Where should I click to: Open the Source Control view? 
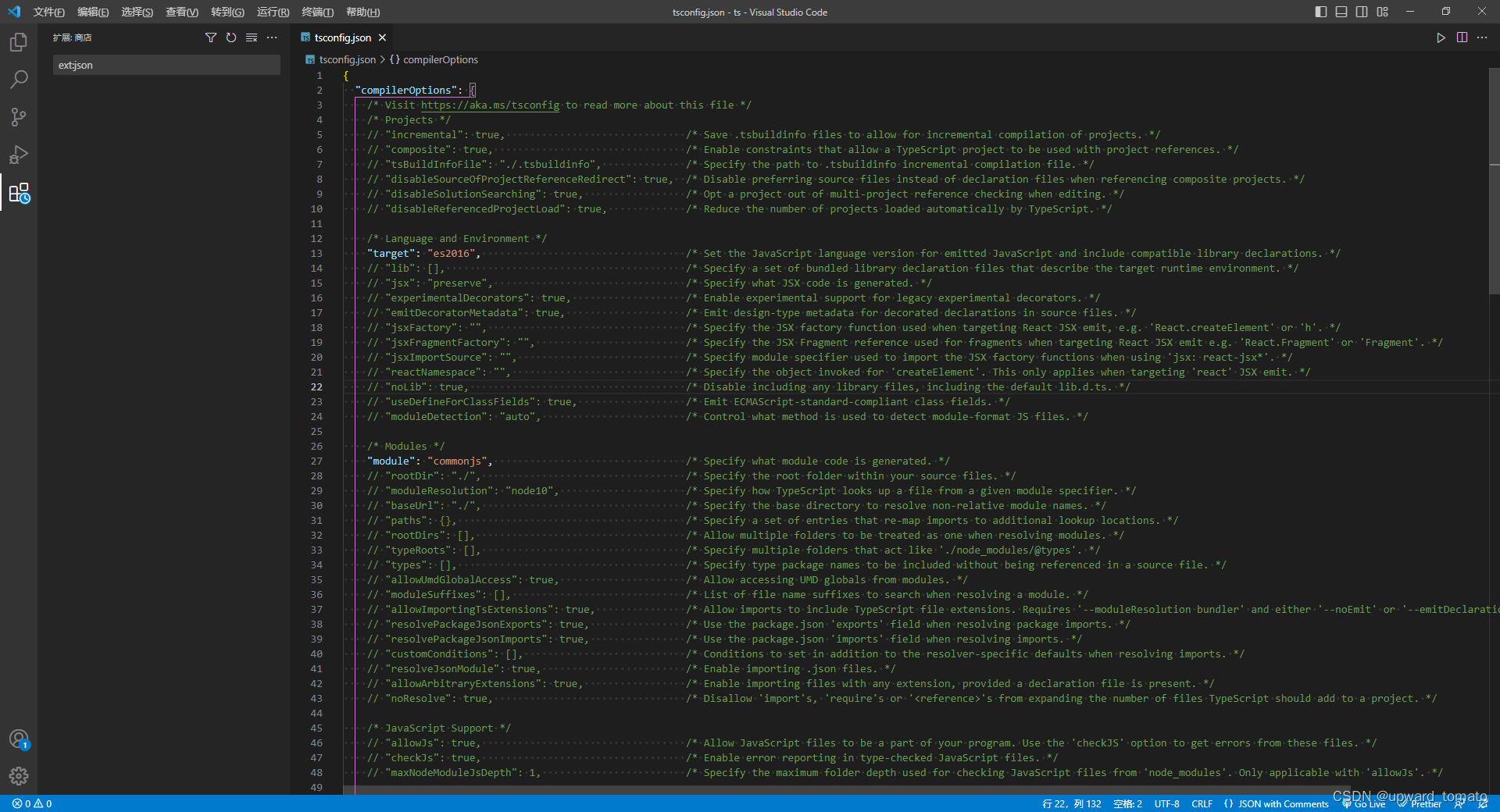19,117
